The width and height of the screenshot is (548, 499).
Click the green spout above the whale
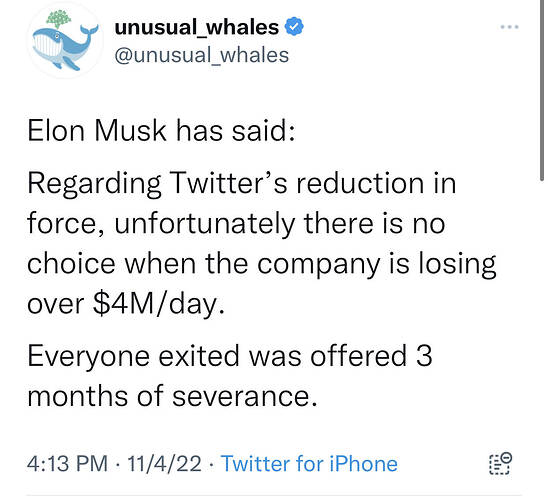tap(58, 19)
